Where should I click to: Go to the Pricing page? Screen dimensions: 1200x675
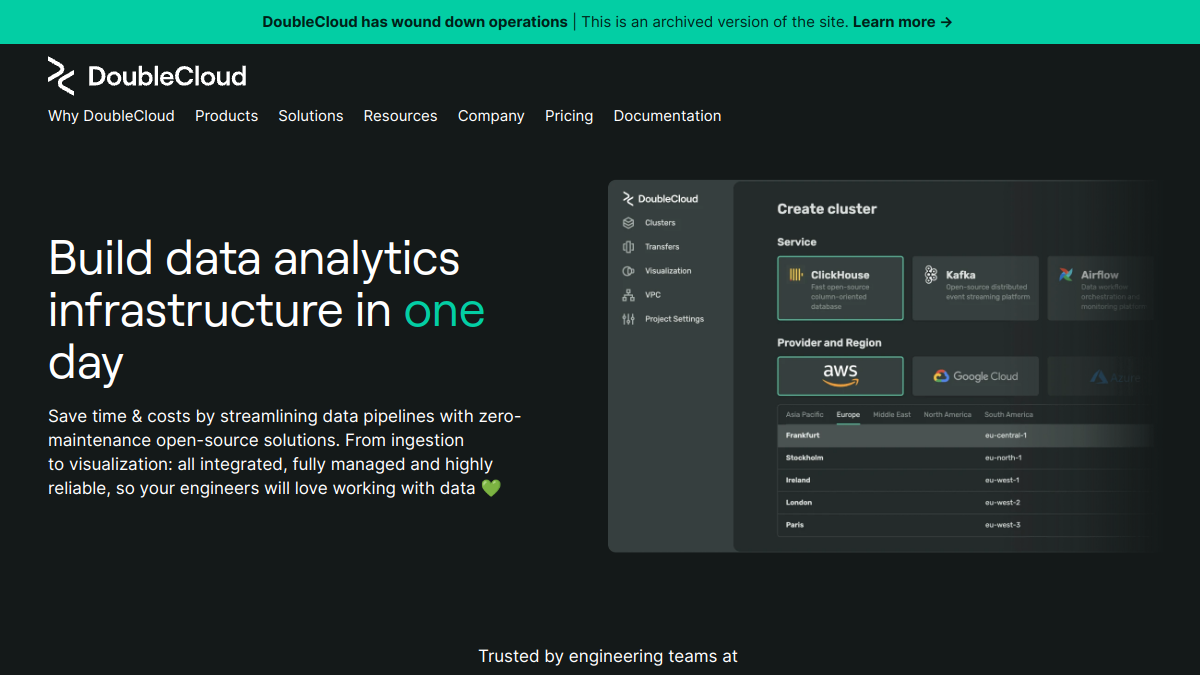[569, 116]
